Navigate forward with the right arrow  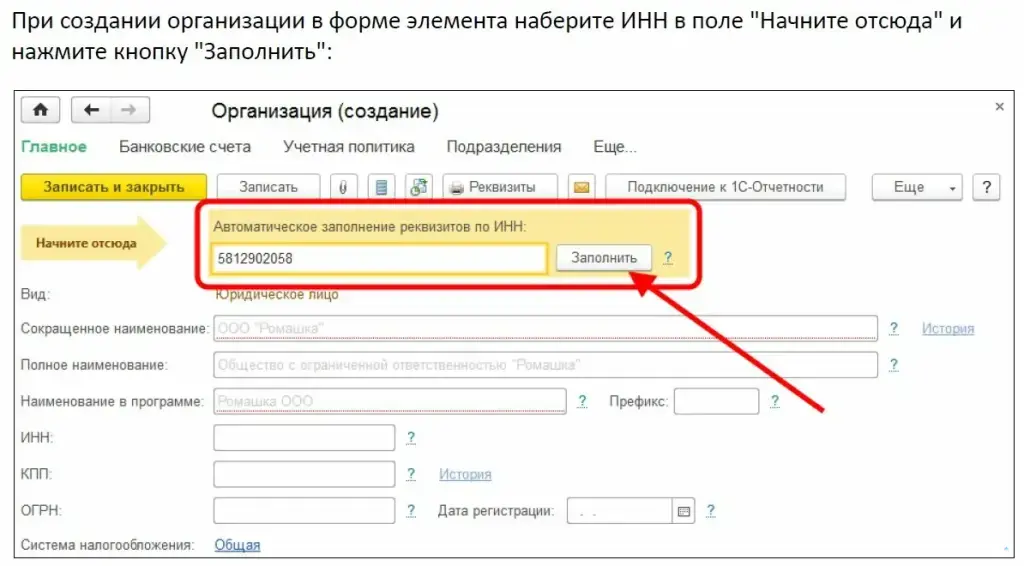(x=129, y=110)
